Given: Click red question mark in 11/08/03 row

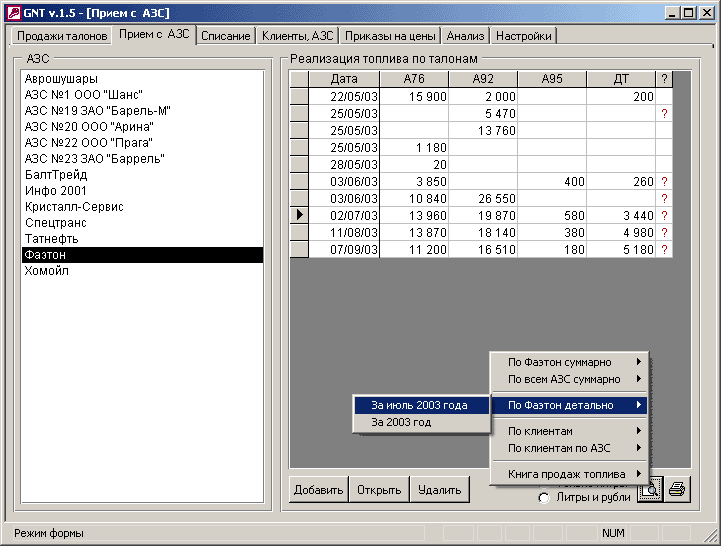Looking at the screenshot, I should click(x=664, y=232).
